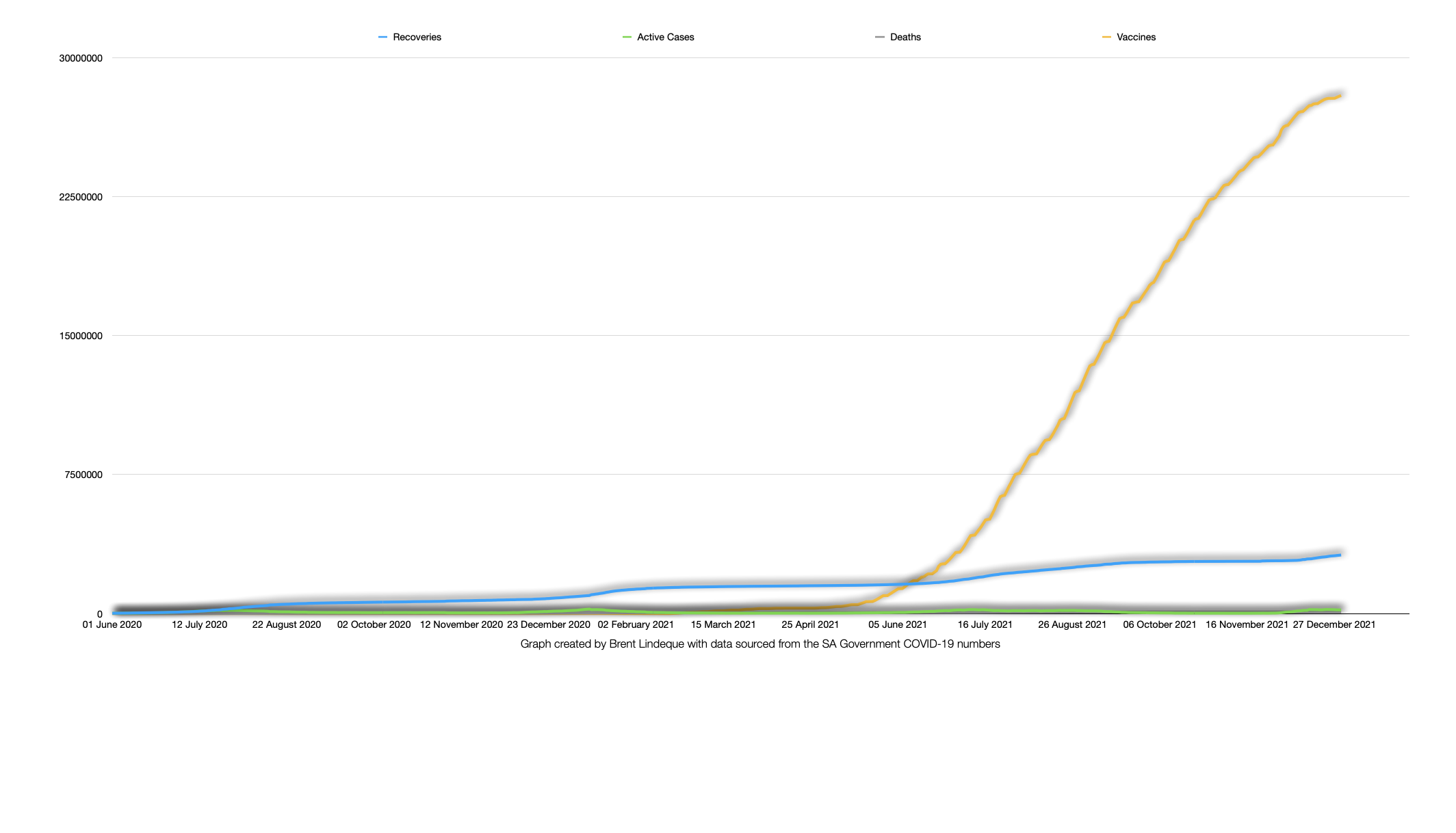Click the 02 October 2020 date label
Screen dimensions: 1456x833
coord(374,624)
